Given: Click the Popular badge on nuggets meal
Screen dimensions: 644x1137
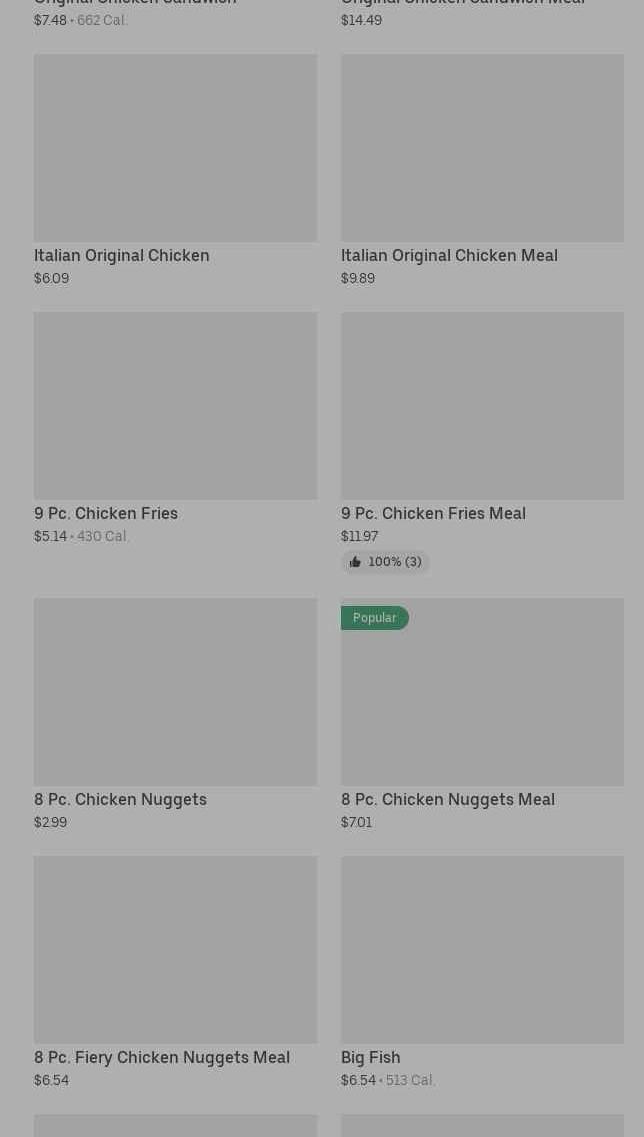Looking at the screenshot, I should (374, 618).
